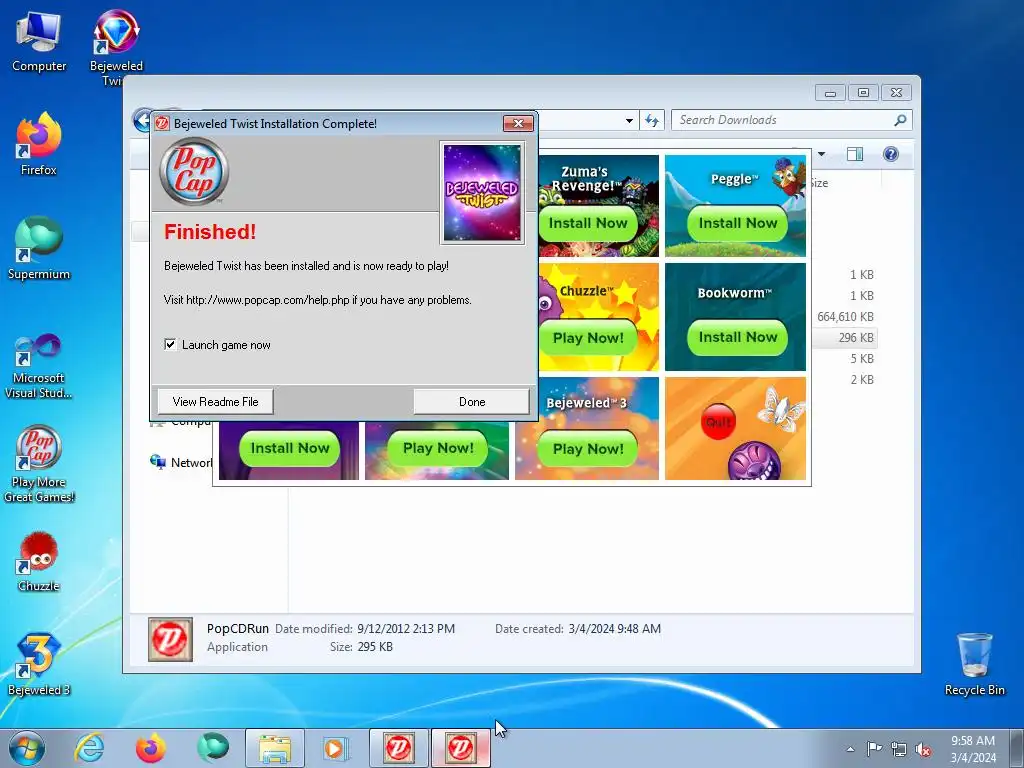Open the Bejeweled Twist desktop shortcut
This screenshot has width=1024, height=768.
pos(116,46)
